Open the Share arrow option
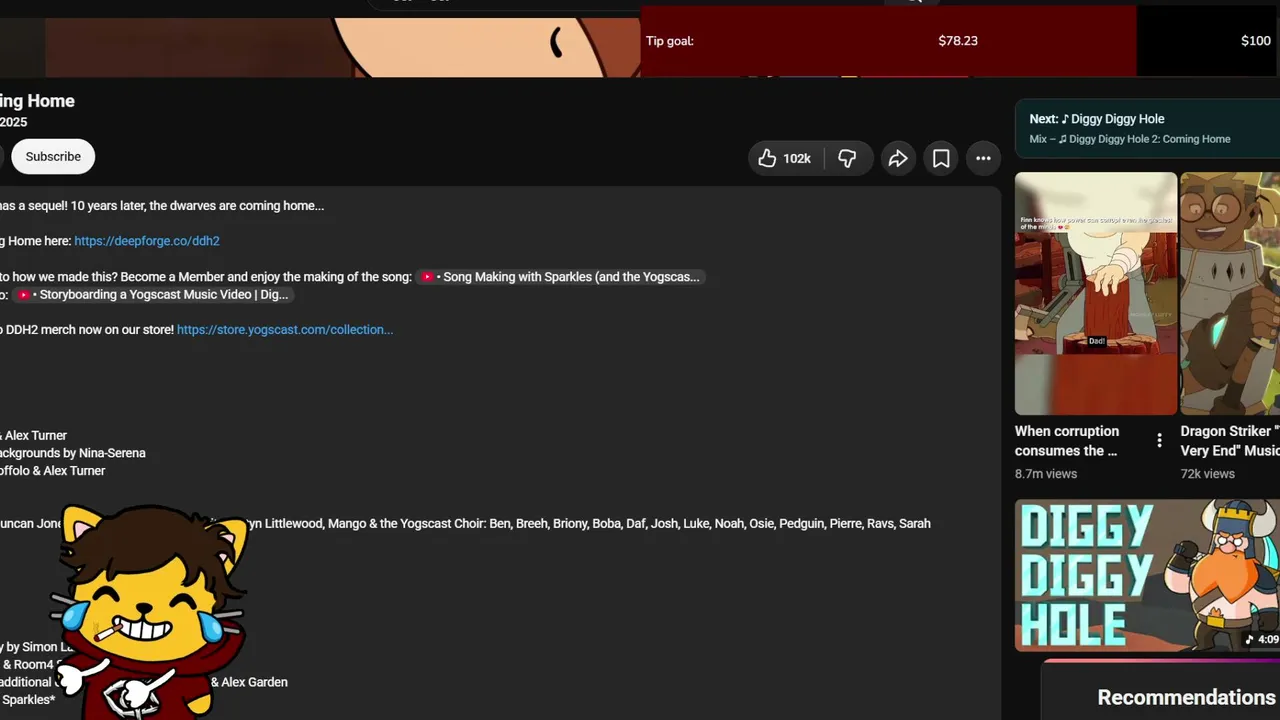 [898, 158]
